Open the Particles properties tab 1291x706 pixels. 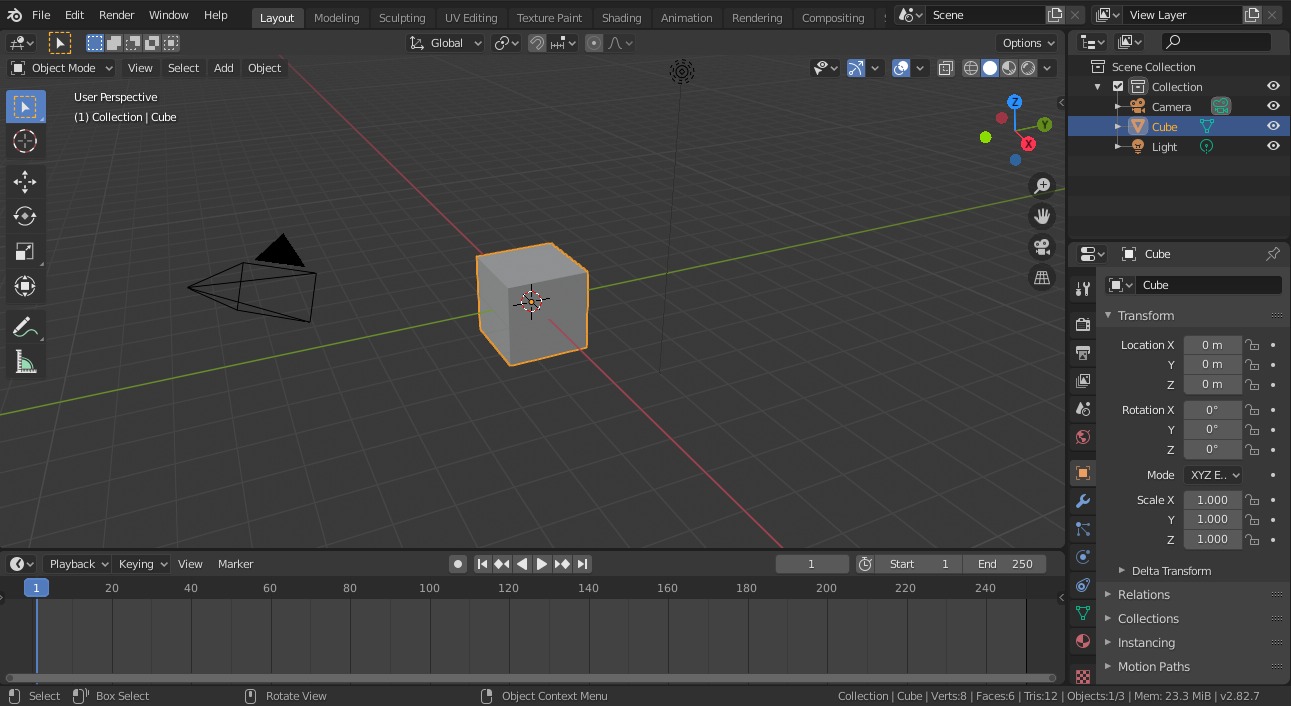click(x=1082, y=529)
